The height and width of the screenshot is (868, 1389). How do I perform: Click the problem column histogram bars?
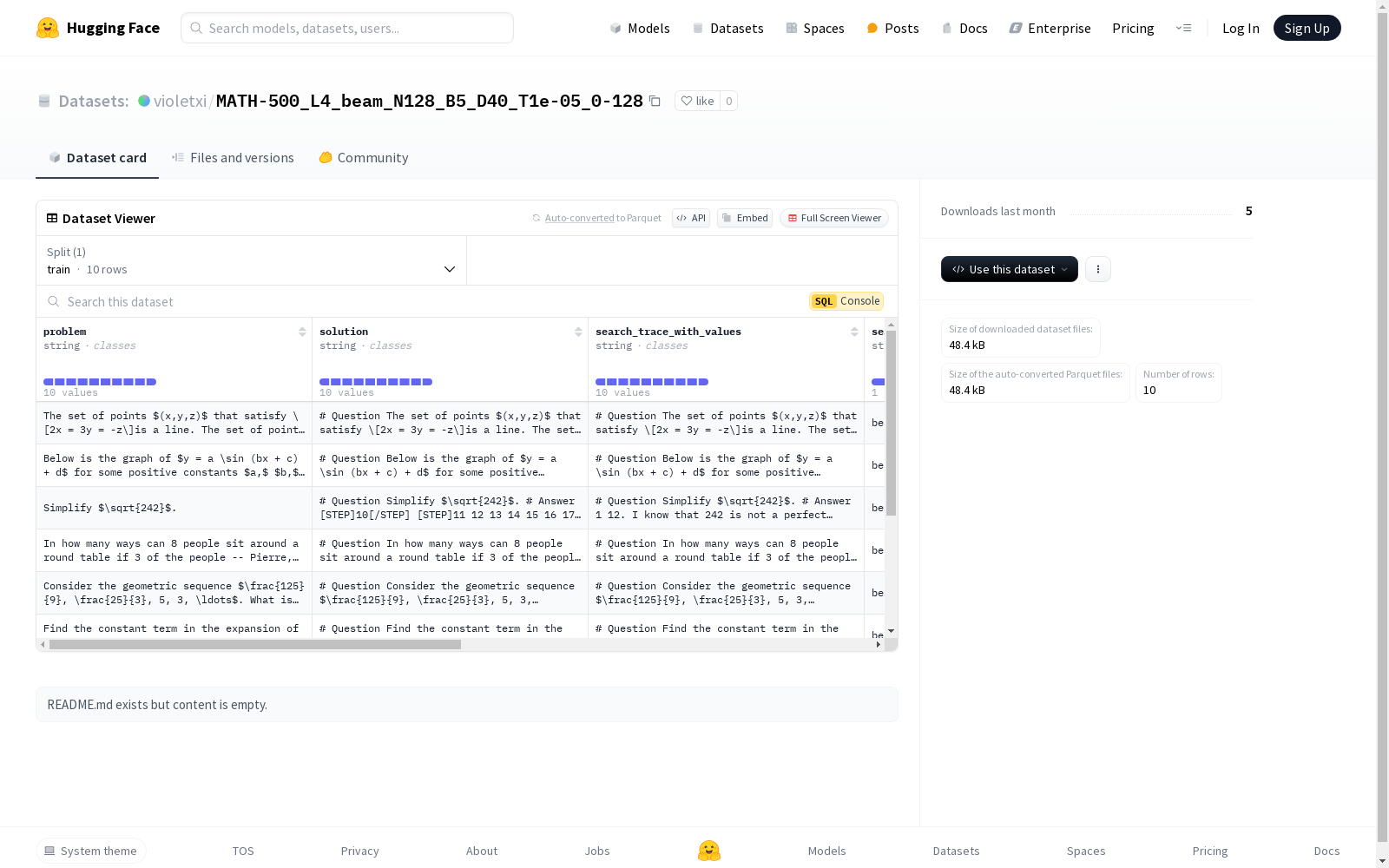click(100, 382)
